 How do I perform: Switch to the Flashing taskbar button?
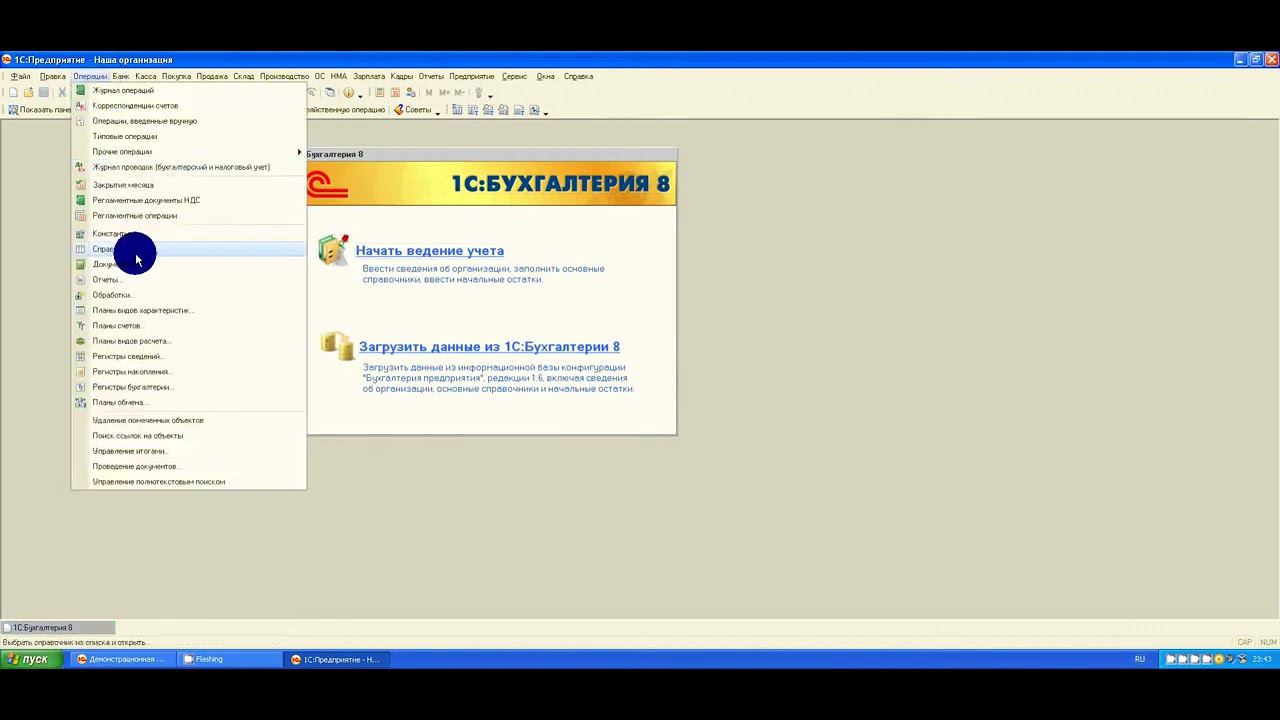tap(231, 659)
